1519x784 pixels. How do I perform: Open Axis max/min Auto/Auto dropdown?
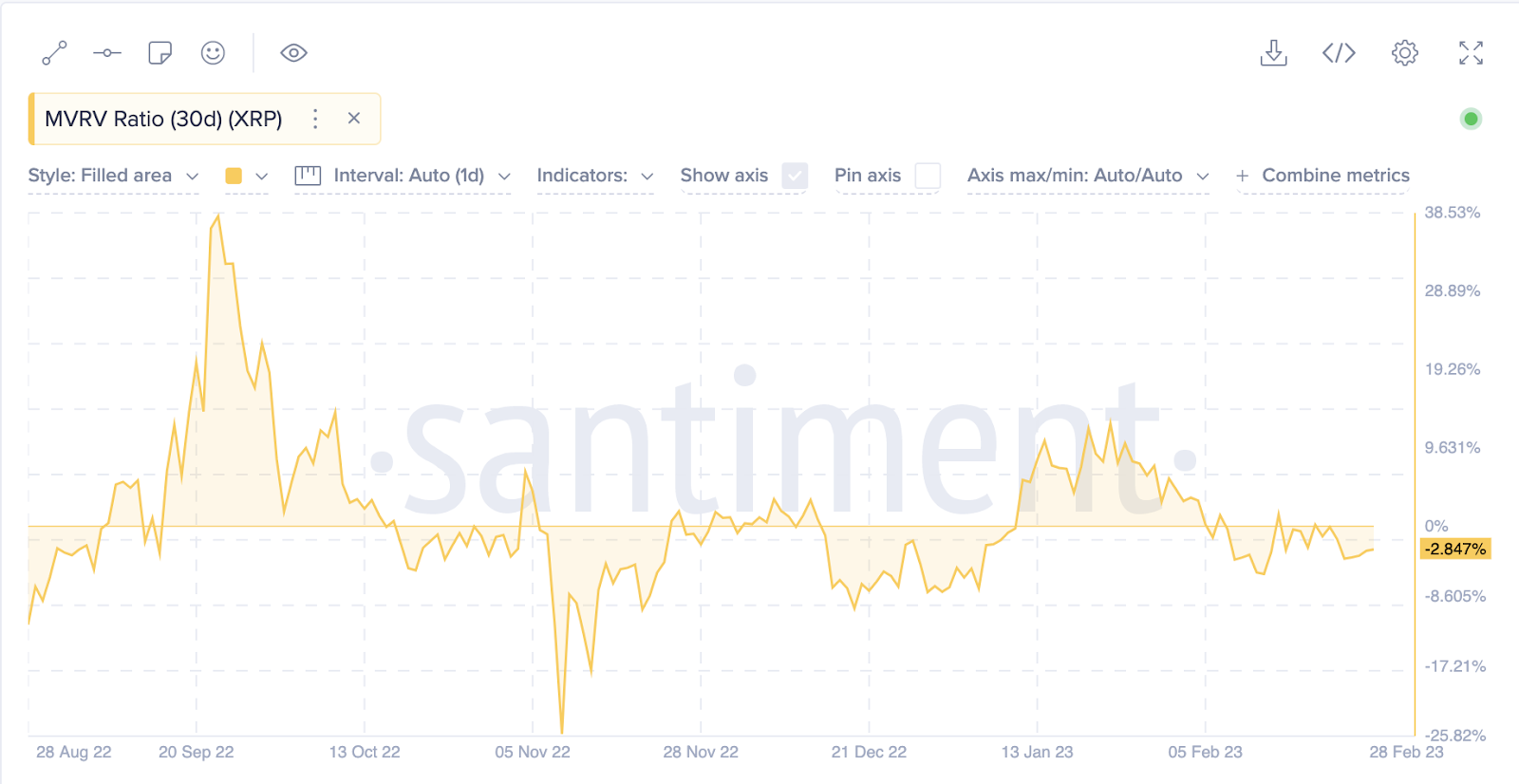[x=1088, y=176]
